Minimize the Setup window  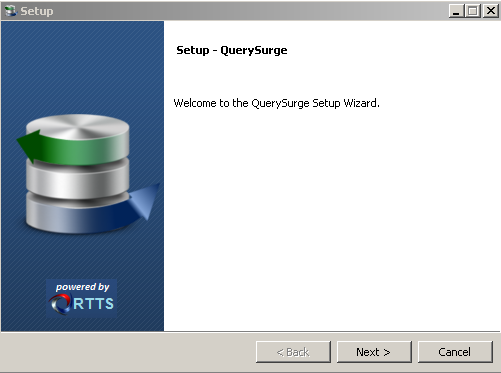pos(456,11)
